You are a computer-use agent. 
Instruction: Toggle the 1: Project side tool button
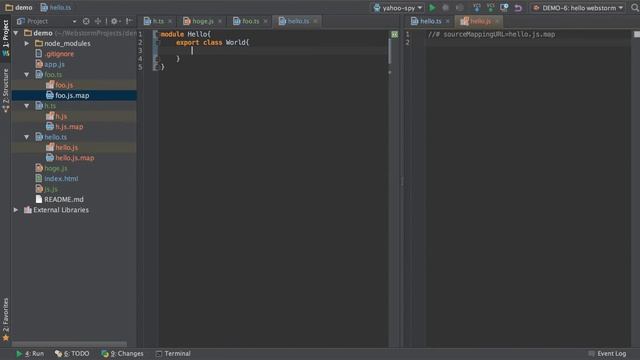tap(6, 38)
